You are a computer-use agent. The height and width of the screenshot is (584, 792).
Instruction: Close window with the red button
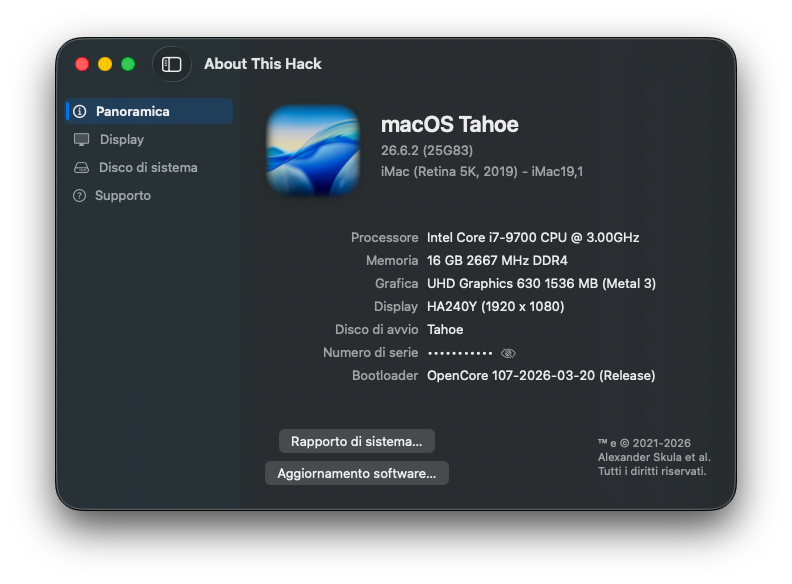[82, 64]
